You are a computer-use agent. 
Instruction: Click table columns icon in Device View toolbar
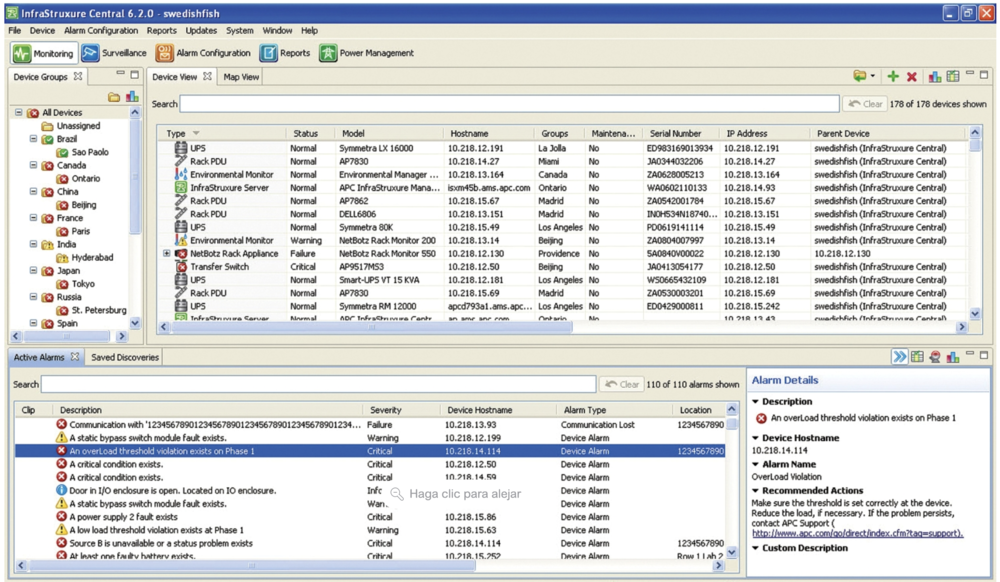(953, 76)
